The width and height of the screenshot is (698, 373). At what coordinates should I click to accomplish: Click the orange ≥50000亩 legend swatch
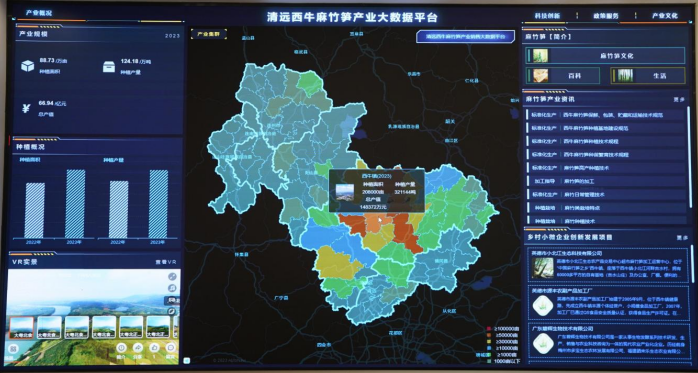tap(489, 335)
